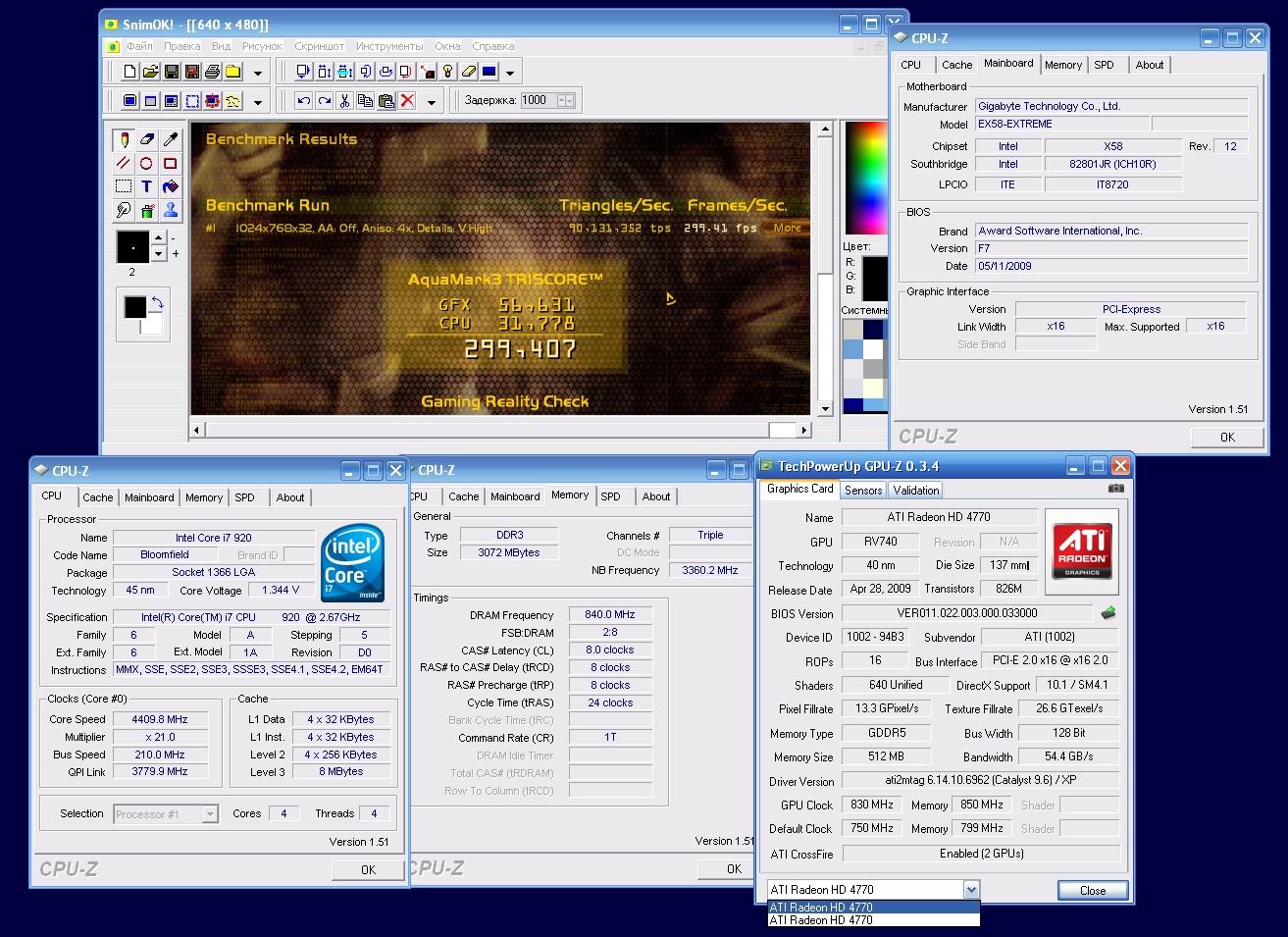Copy selection in SnimOK toolbar
1288x937 pixels.
(365, 100)
